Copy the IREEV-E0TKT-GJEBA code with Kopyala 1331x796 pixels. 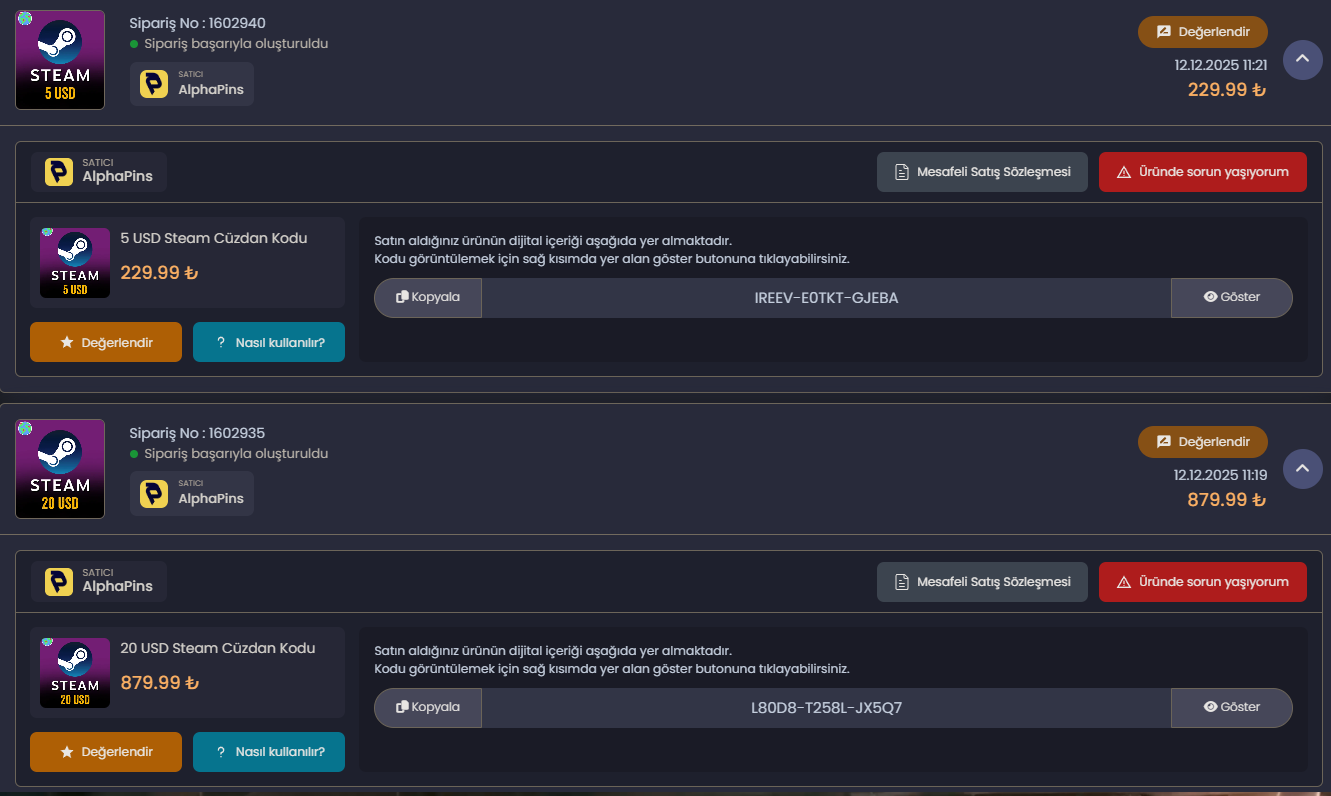(428, 298)
